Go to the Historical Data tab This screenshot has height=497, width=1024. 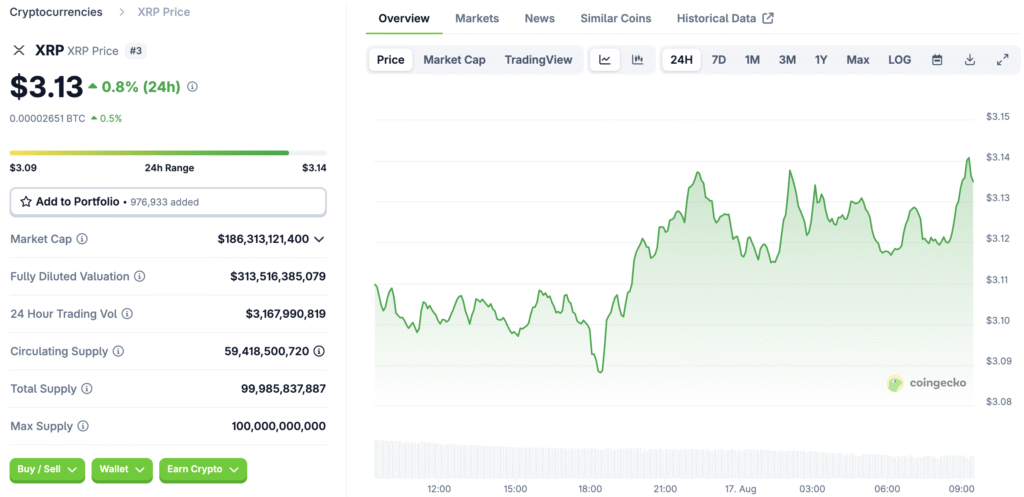tap(724, 18)
